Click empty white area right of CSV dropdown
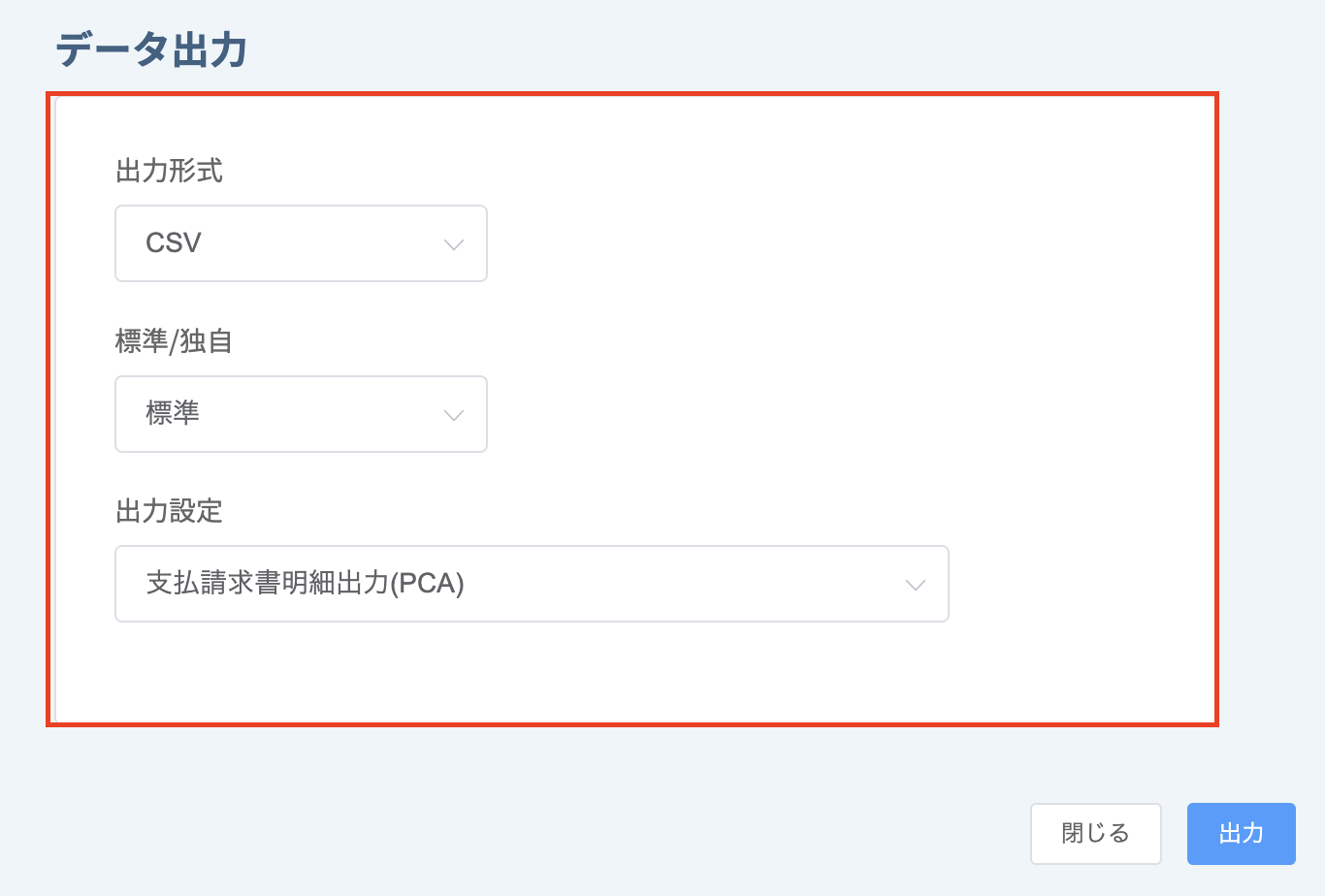Screen dimensions: 1325x896 824,243
